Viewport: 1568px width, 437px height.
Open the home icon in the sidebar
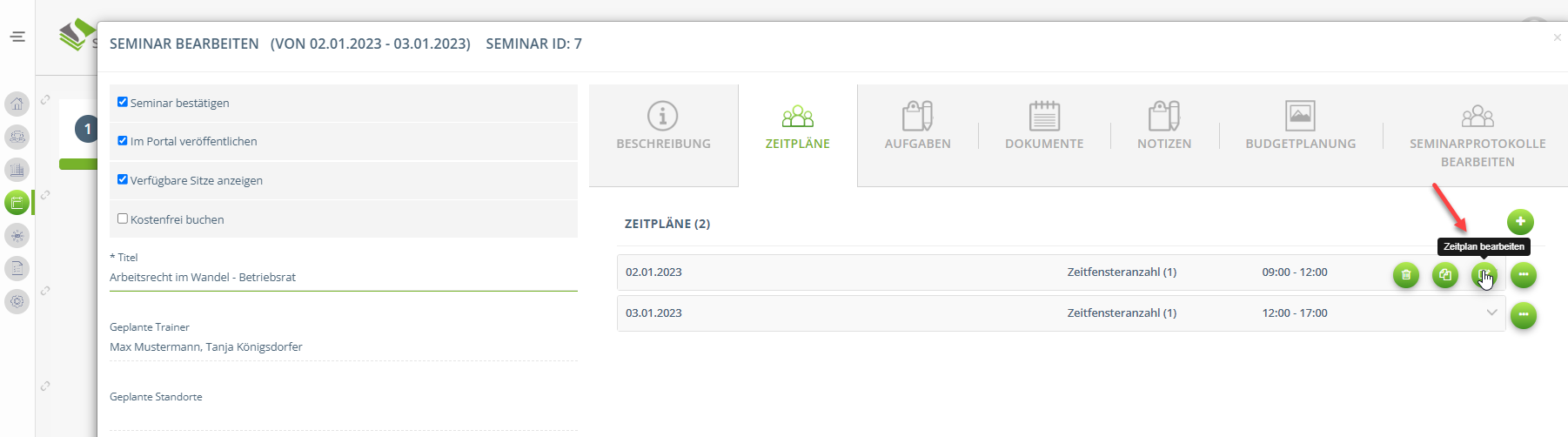[x=17, y=104]
